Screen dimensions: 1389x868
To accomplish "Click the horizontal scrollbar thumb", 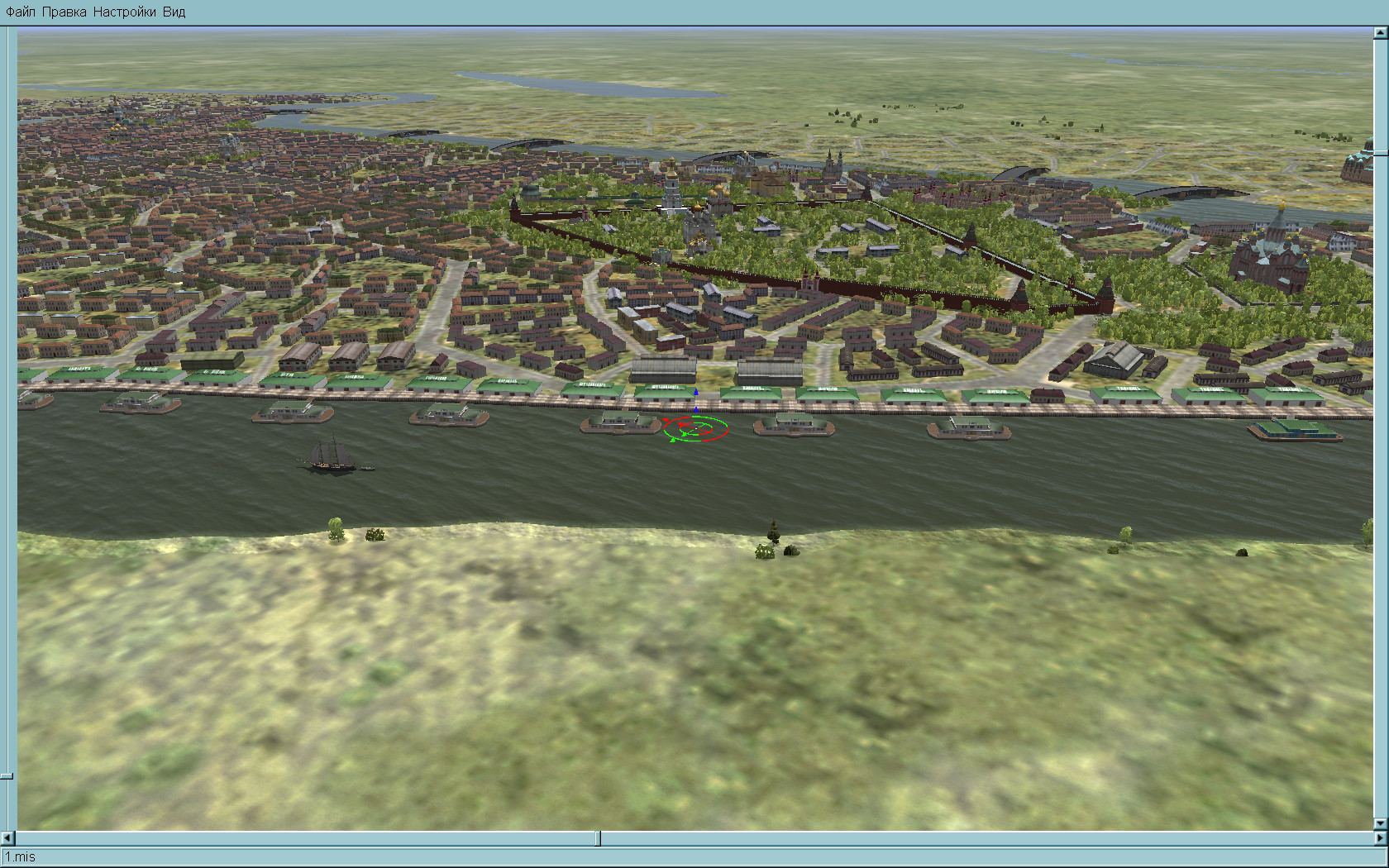I will [x=598, y=838].
